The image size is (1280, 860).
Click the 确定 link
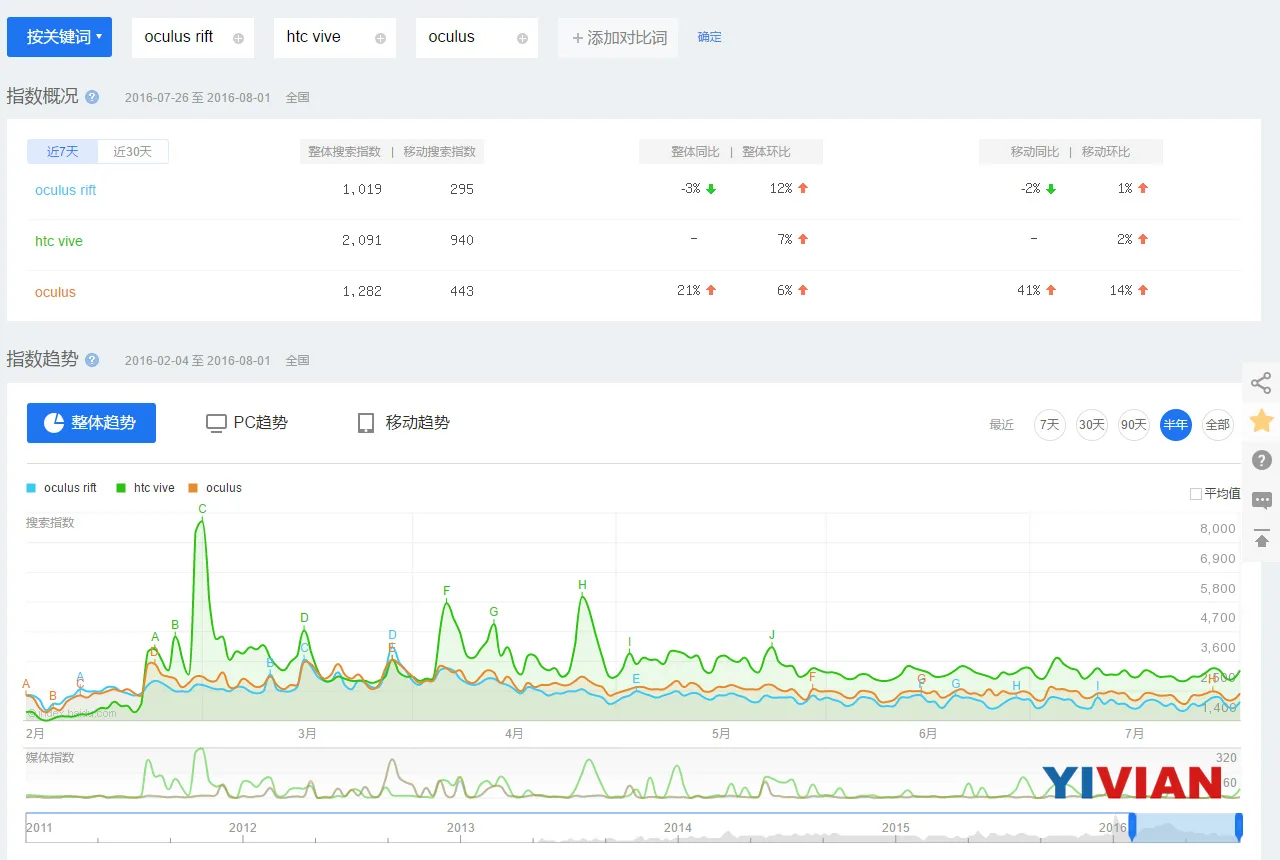[709, 37]
